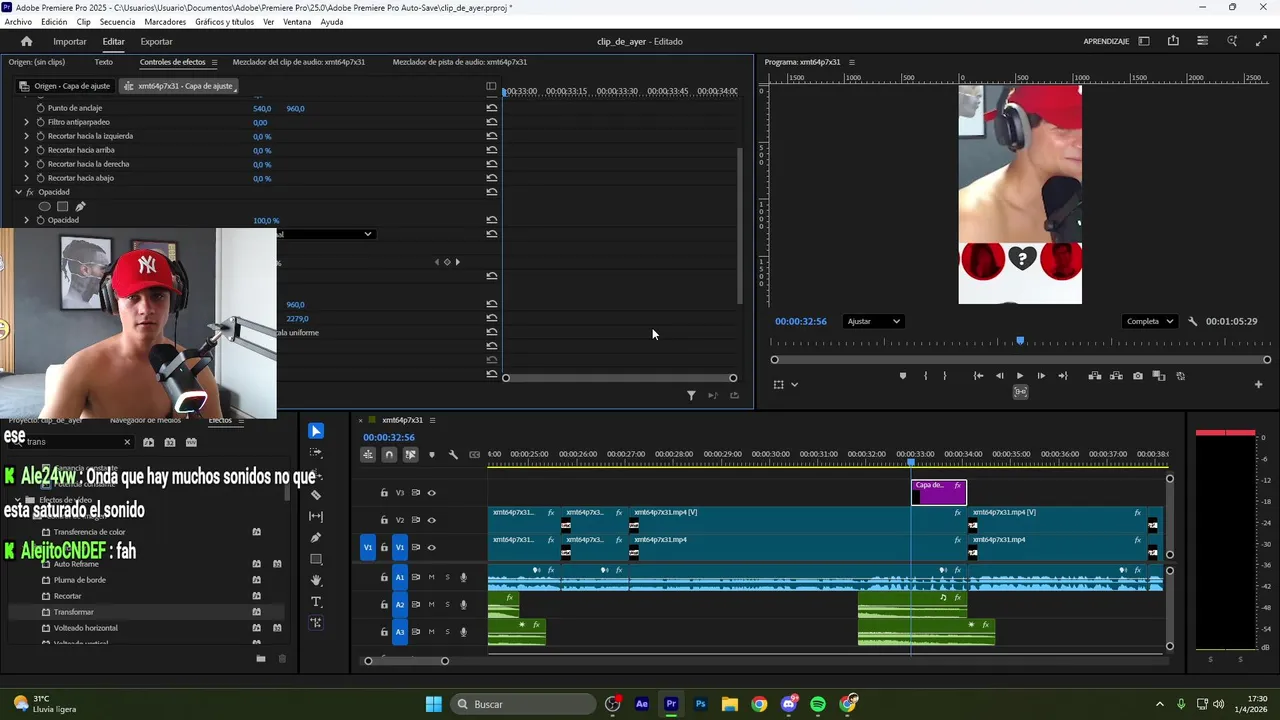Switch to the Texto panel tab
This screenshot has height=720, width=1280.
pos(103,62)
